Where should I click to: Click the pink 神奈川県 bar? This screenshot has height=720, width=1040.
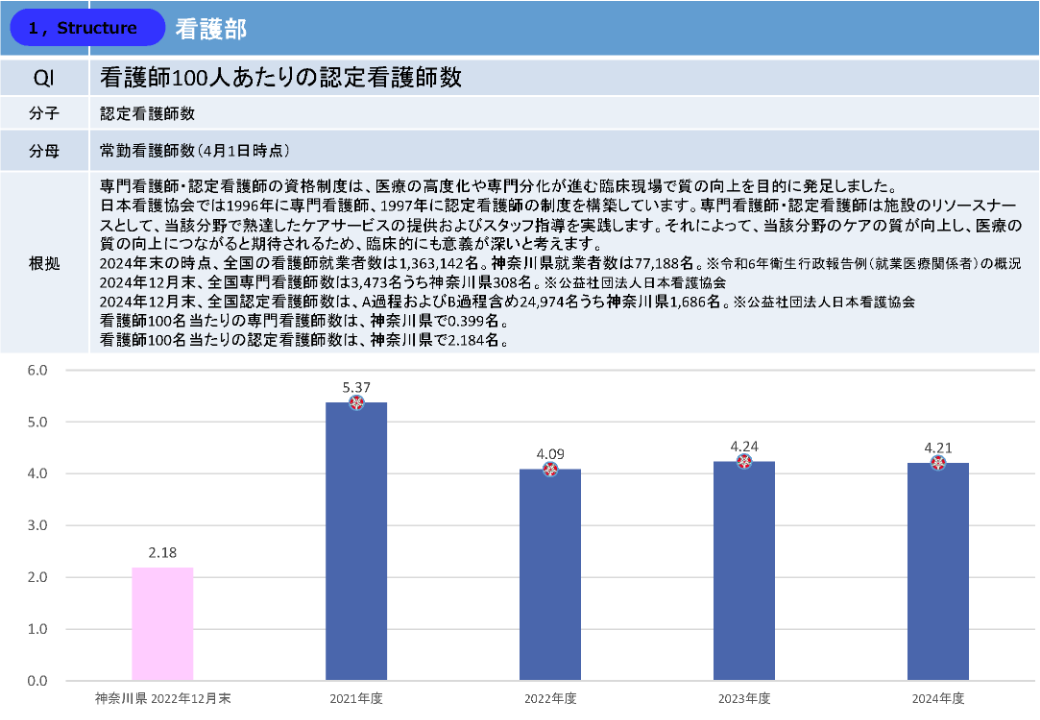tap(162, 624)
